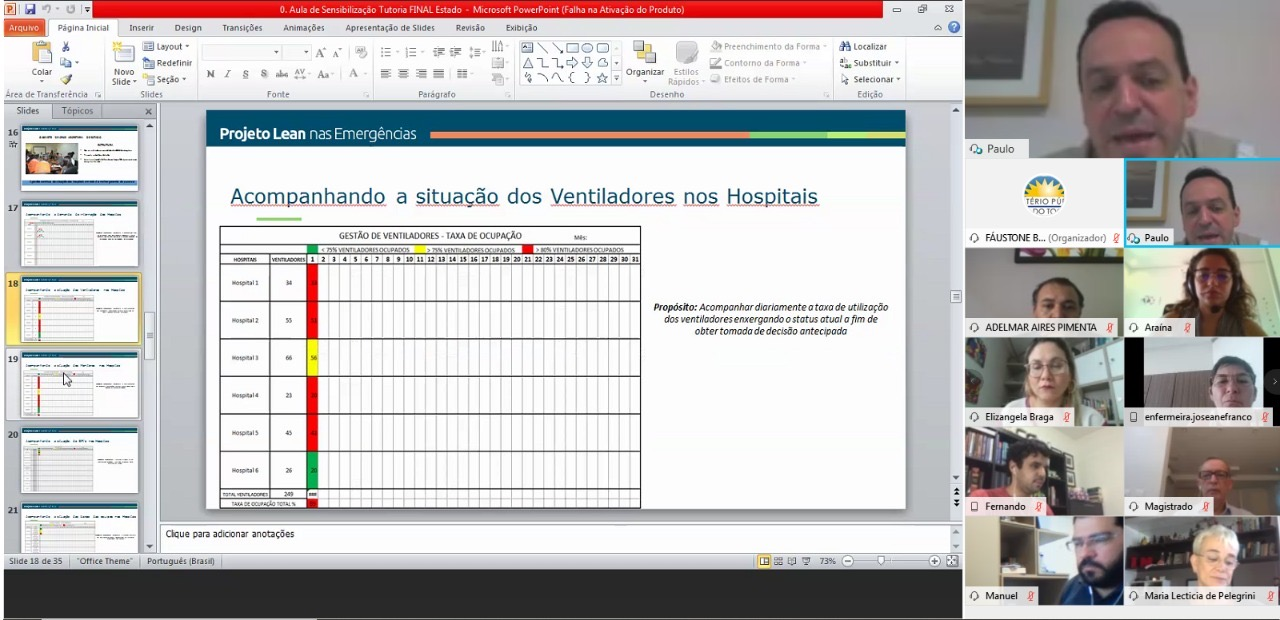Save the presentation from the quick access toolbar
Viewport: 1280px width, 620px height.
(30, 9)
